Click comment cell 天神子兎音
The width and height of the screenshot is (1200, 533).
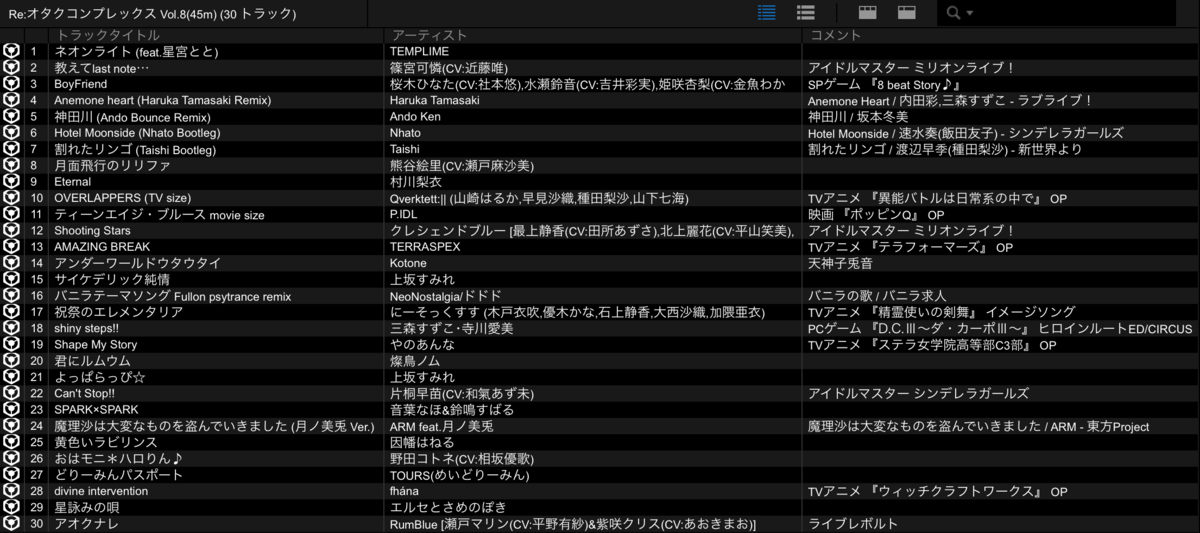click(840, 263)
